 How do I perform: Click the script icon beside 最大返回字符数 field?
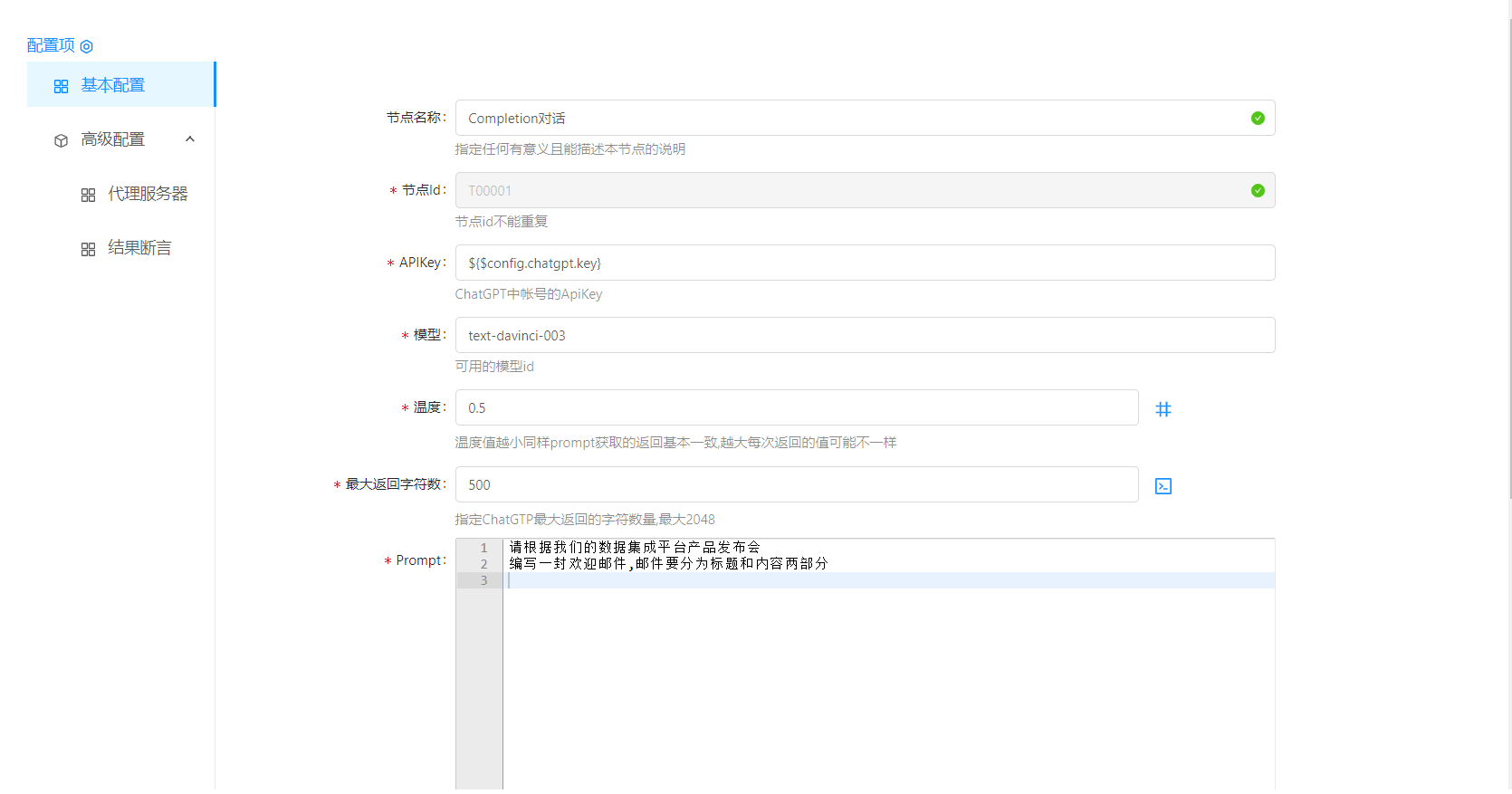click(x=1163, y=486)
